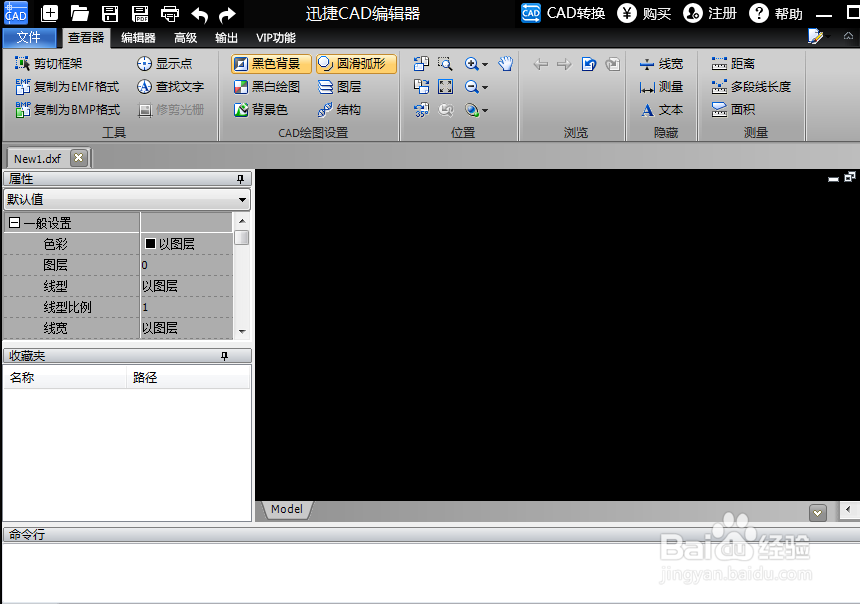The height and width of the screenshot is (604, 860).
Task: Pin the 属性 properties panel
Action: [240, 179]
